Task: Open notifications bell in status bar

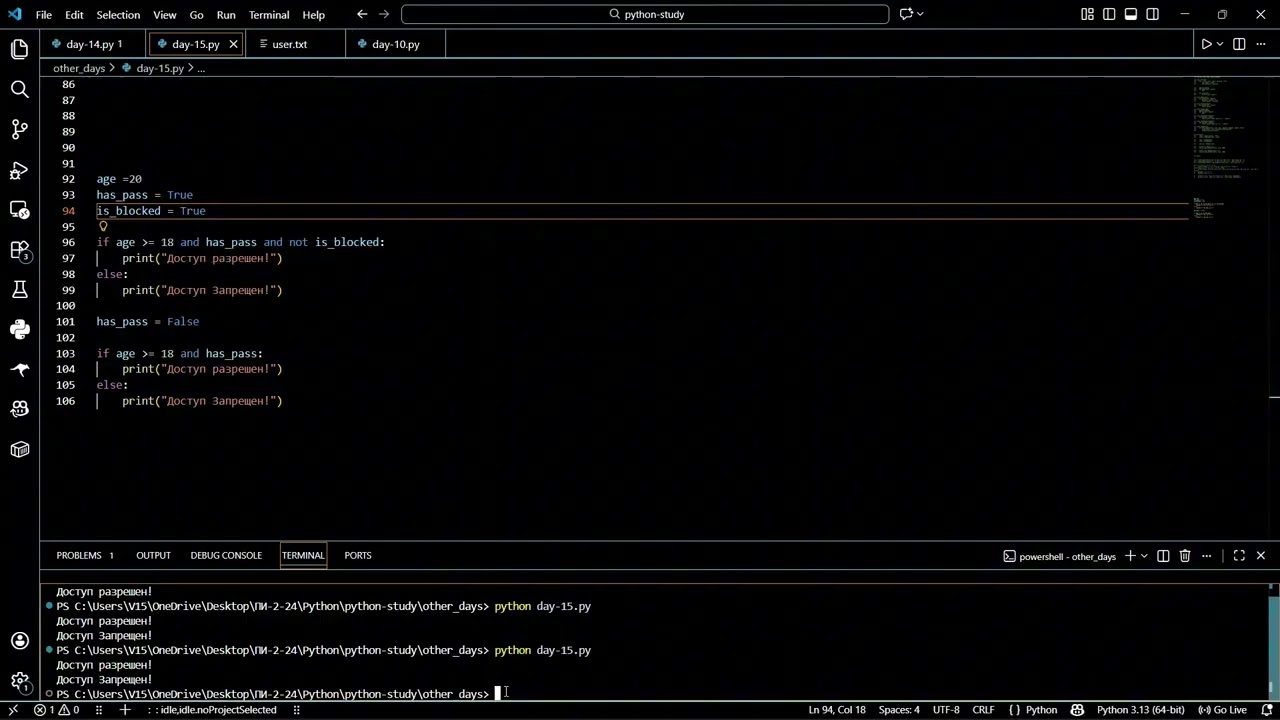Action: (1267, 710)
